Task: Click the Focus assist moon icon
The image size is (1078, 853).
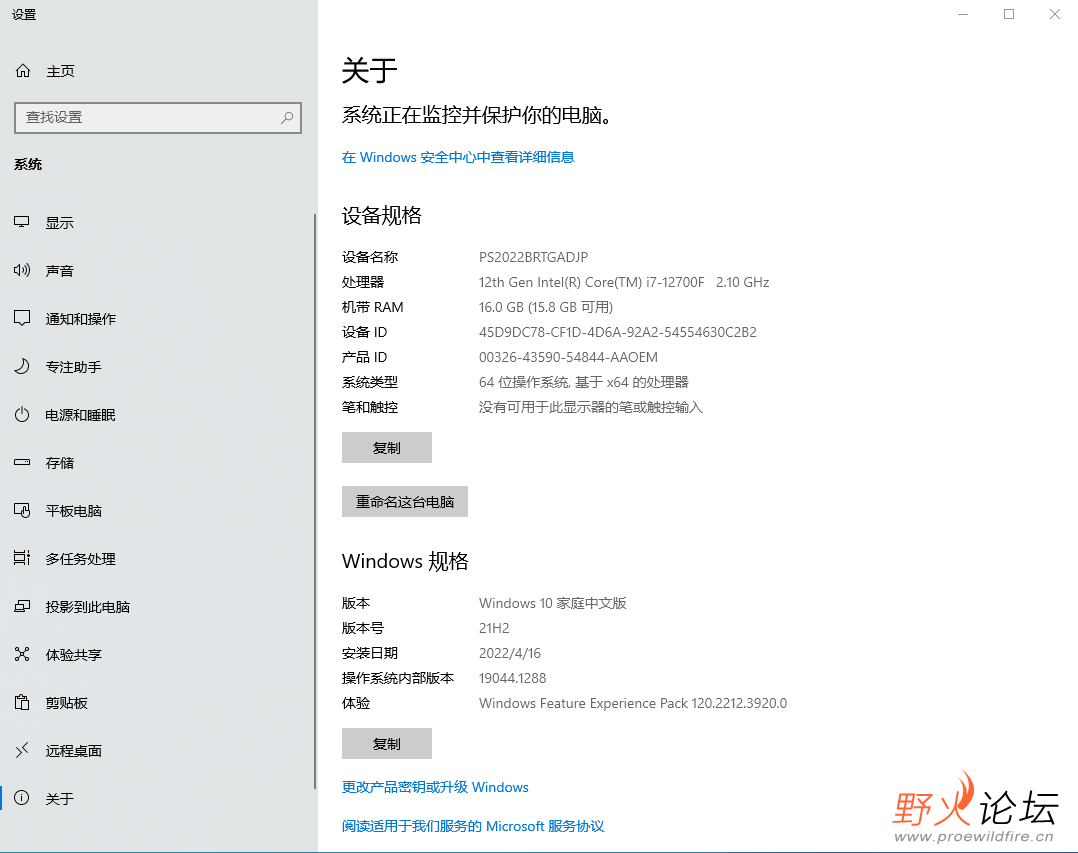Action: point(22,366)
